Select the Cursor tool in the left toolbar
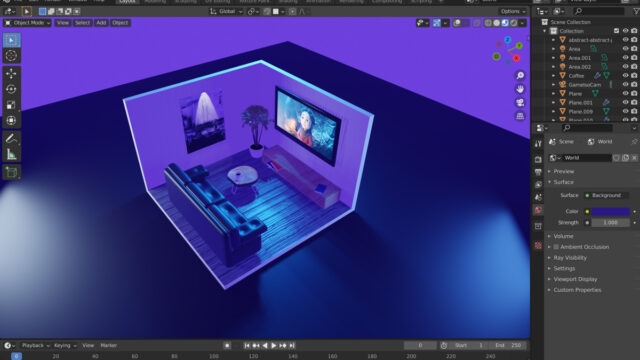640x360 pixels. coord(11,56)
